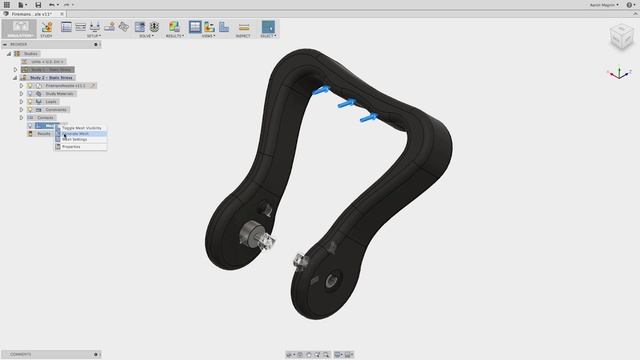Close the Firemans document tab
This screenshot has height=360, width=640.
pyautogui.click(x=62, y=14)
